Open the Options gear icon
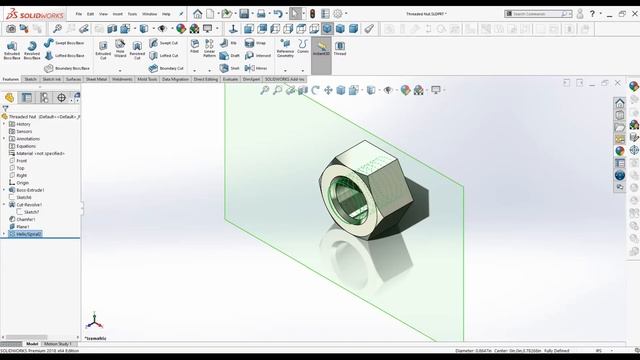The image size is (640, 360). [338, 14]
